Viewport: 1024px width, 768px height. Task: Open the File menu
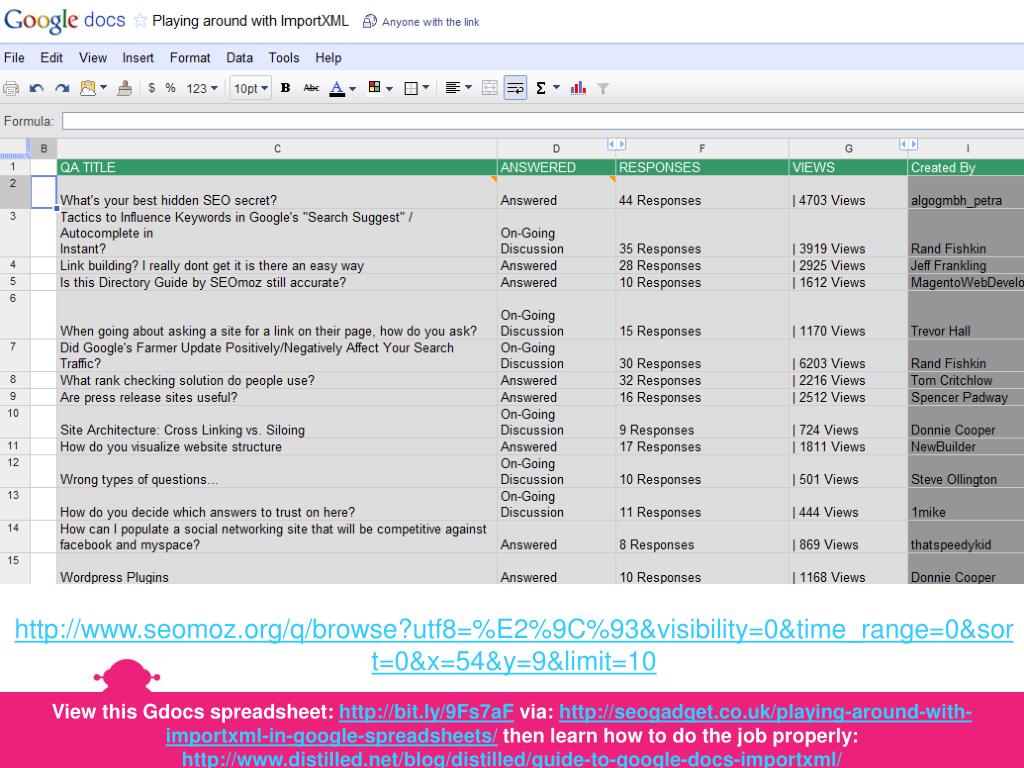coord(14,57)
